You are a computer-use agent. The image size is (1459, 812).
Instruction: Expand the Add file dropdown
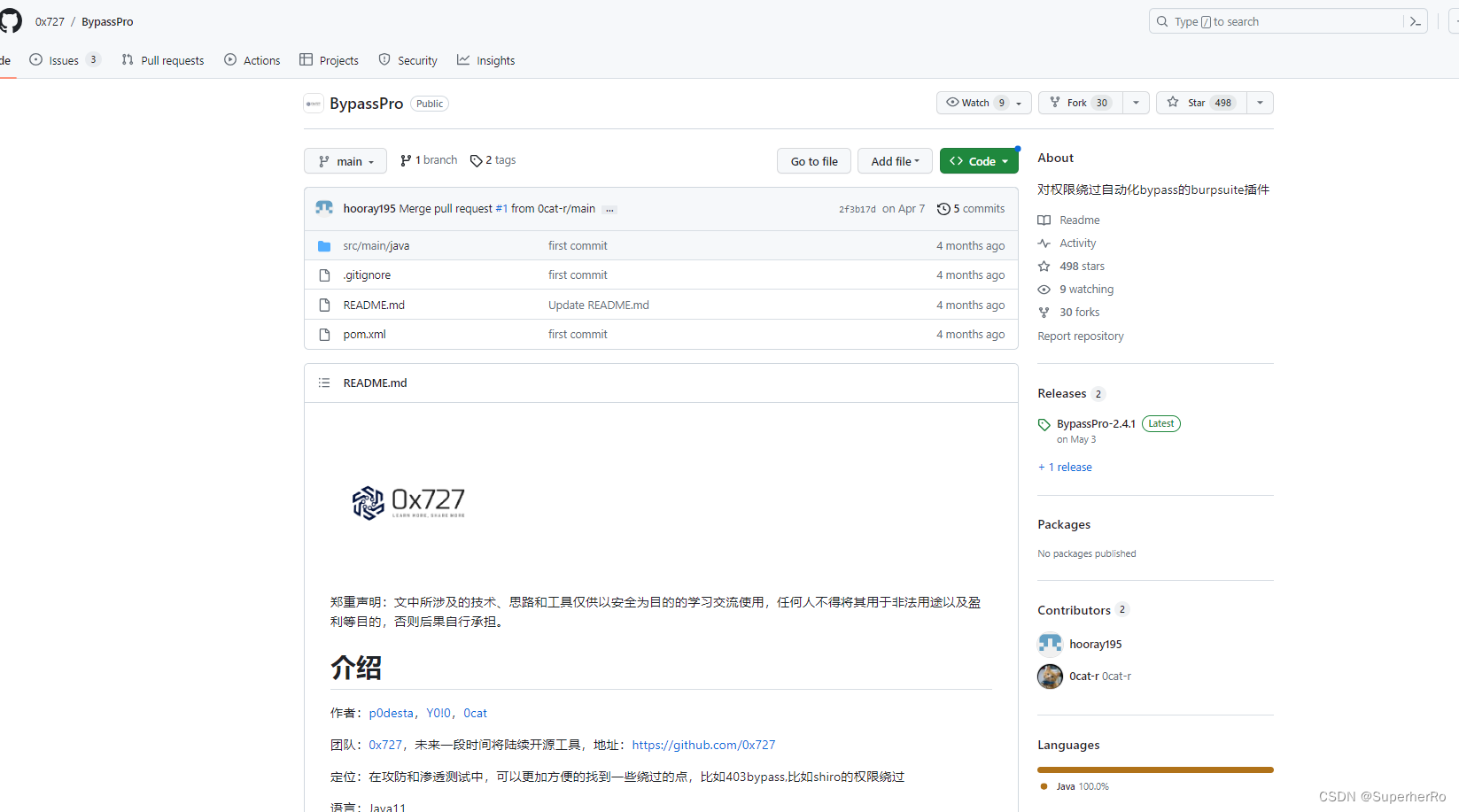pyautogui.click(x=894, y=160)
